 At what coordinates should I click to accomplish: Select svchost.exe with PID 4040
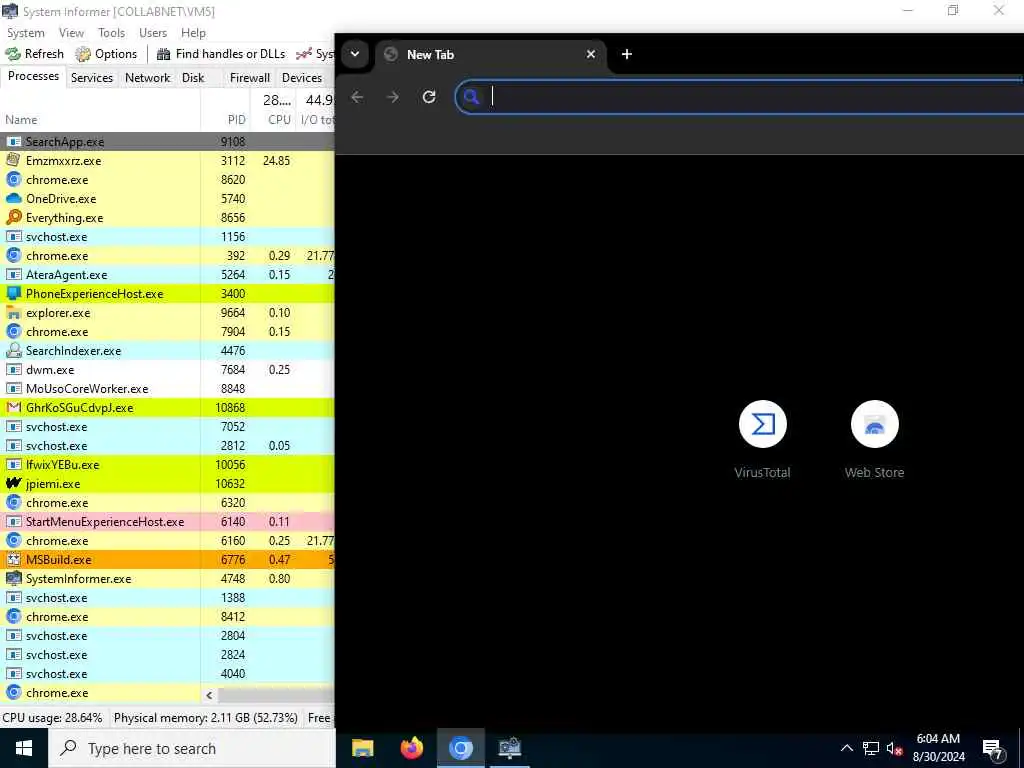(167, 673)
